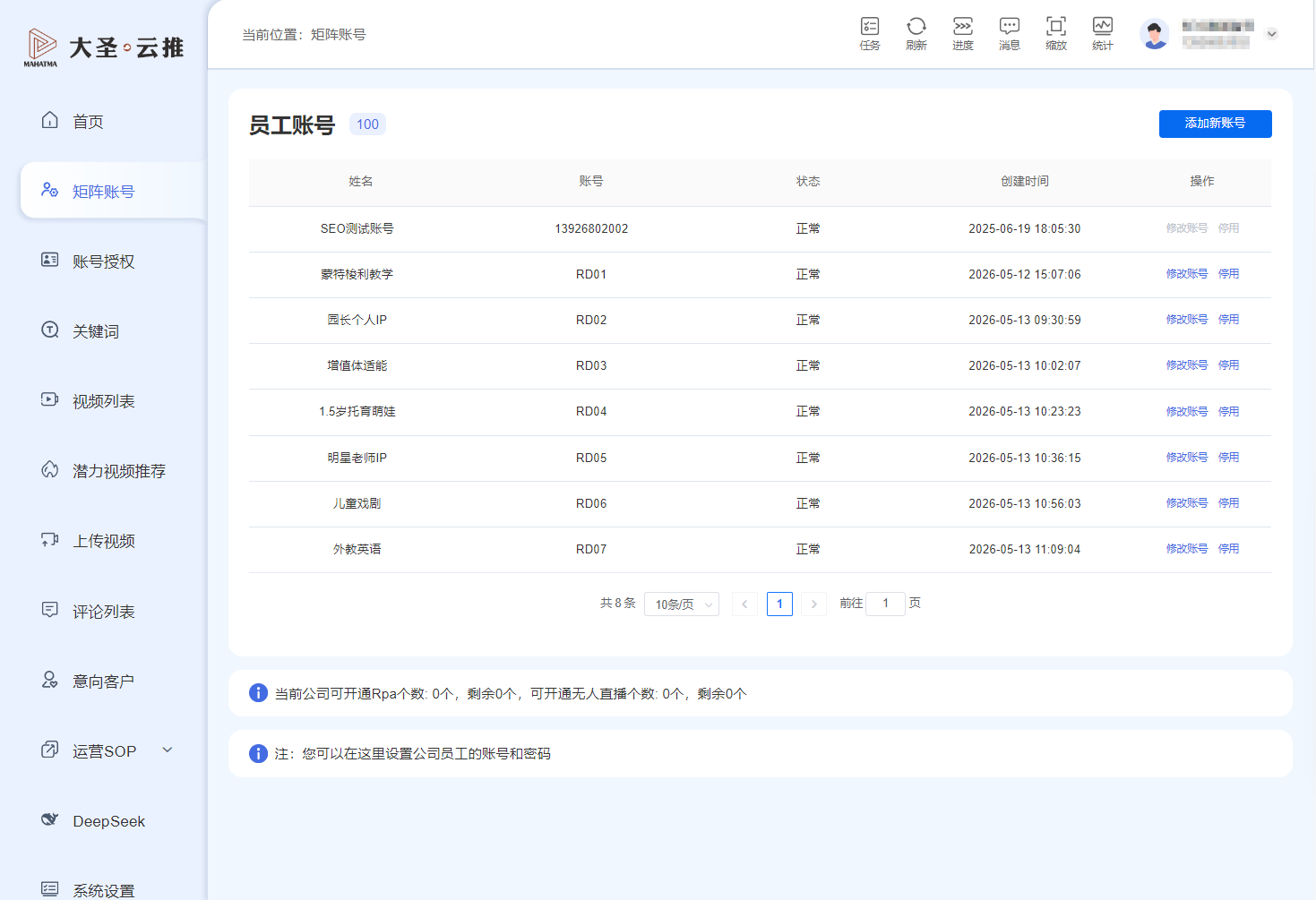
Task: Click the 前往 page number input
Action: pos(885,604)
